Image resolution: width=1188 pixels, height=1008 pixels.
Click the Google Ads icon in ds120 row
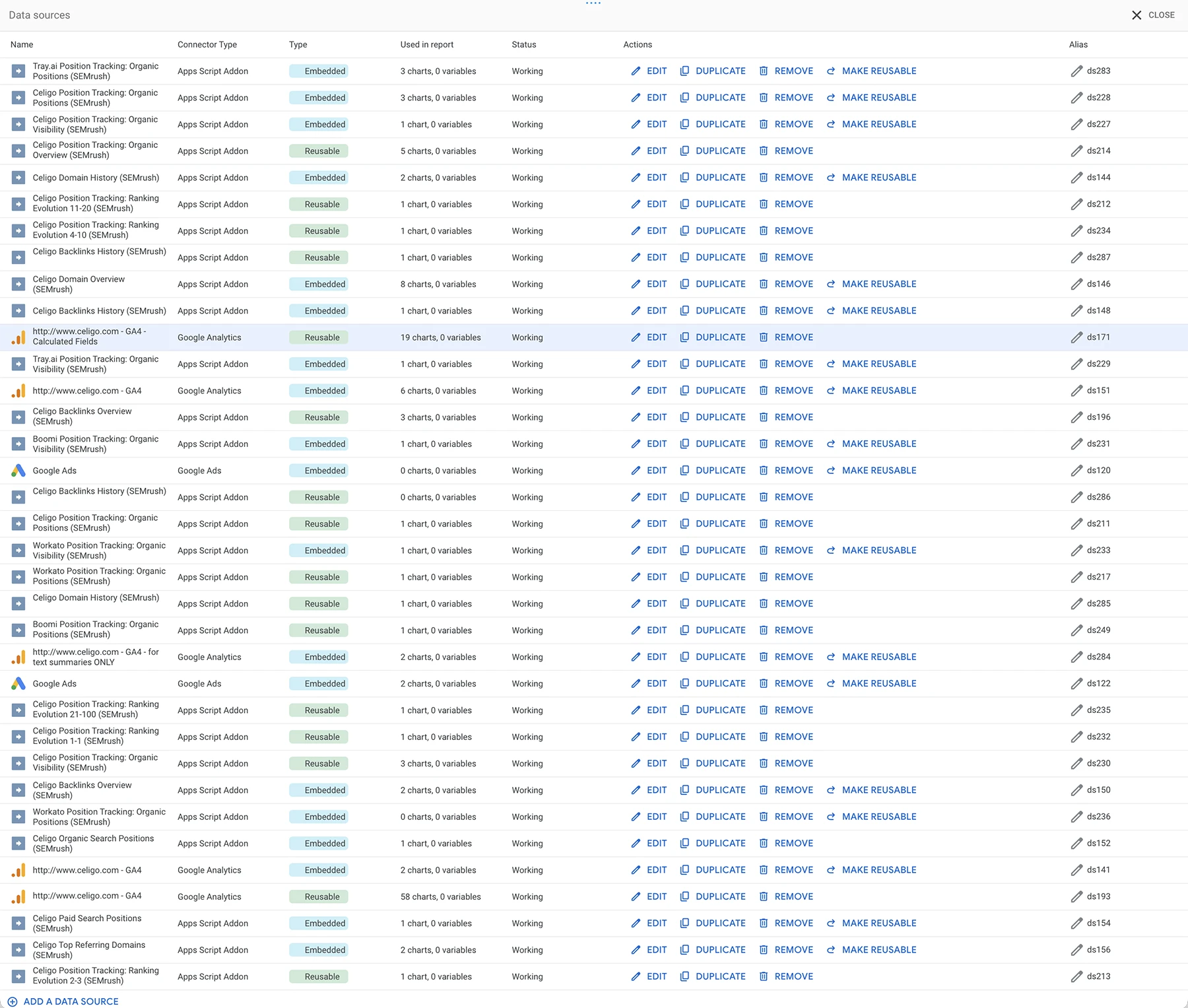point(18,471)
